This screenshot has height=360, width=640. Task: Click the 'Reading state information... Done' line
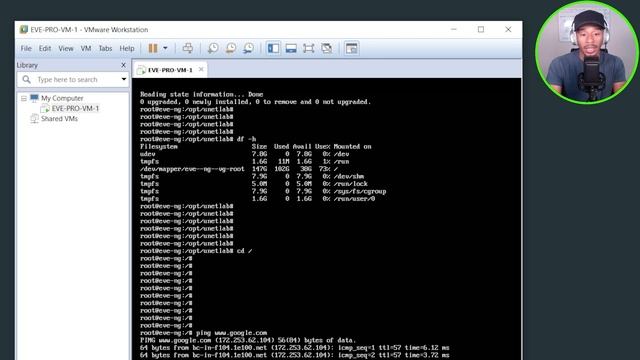click(202, 94)
